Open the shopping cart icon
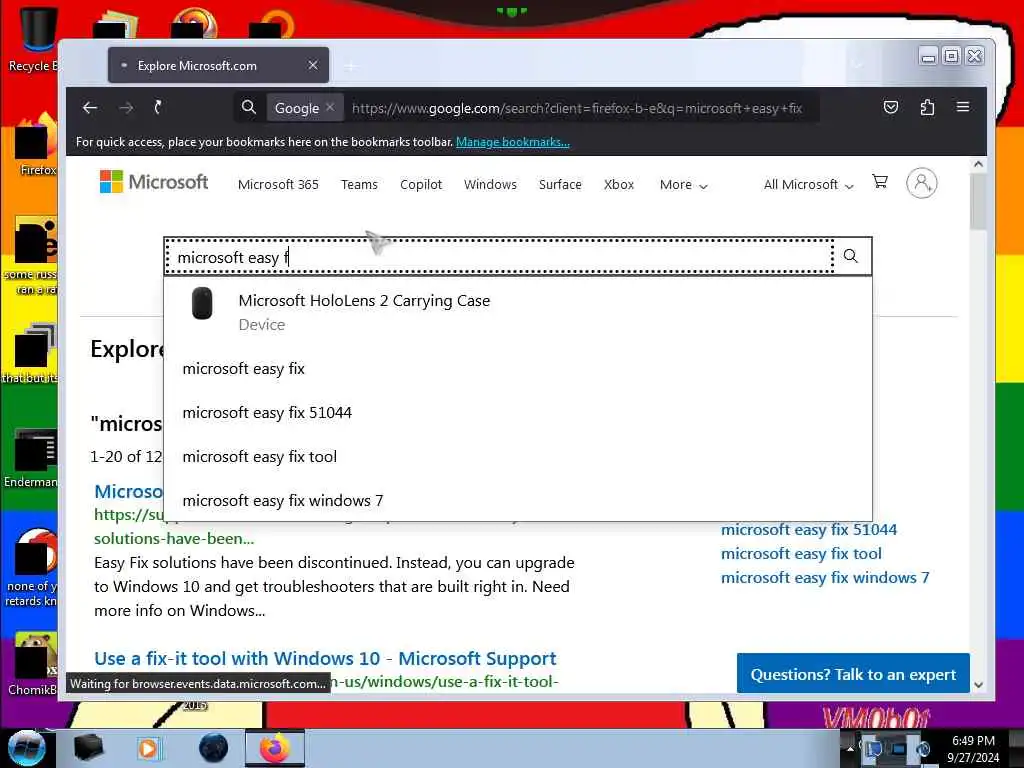 coord(880,182)
